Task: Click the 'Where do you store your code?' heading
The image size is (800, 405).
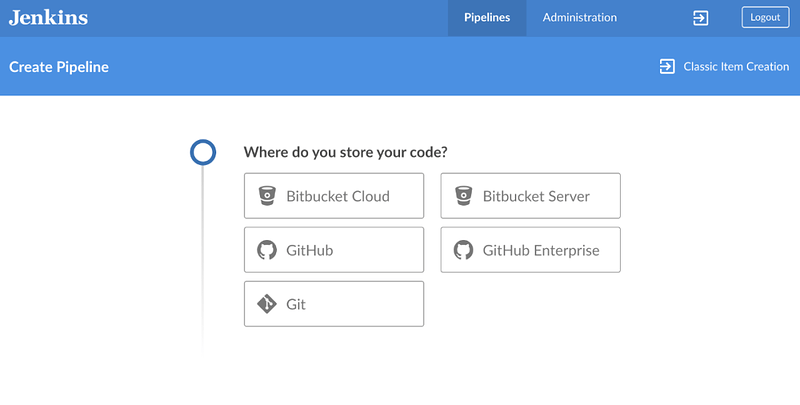Action: pyautogui.click(x=345, y=152)
